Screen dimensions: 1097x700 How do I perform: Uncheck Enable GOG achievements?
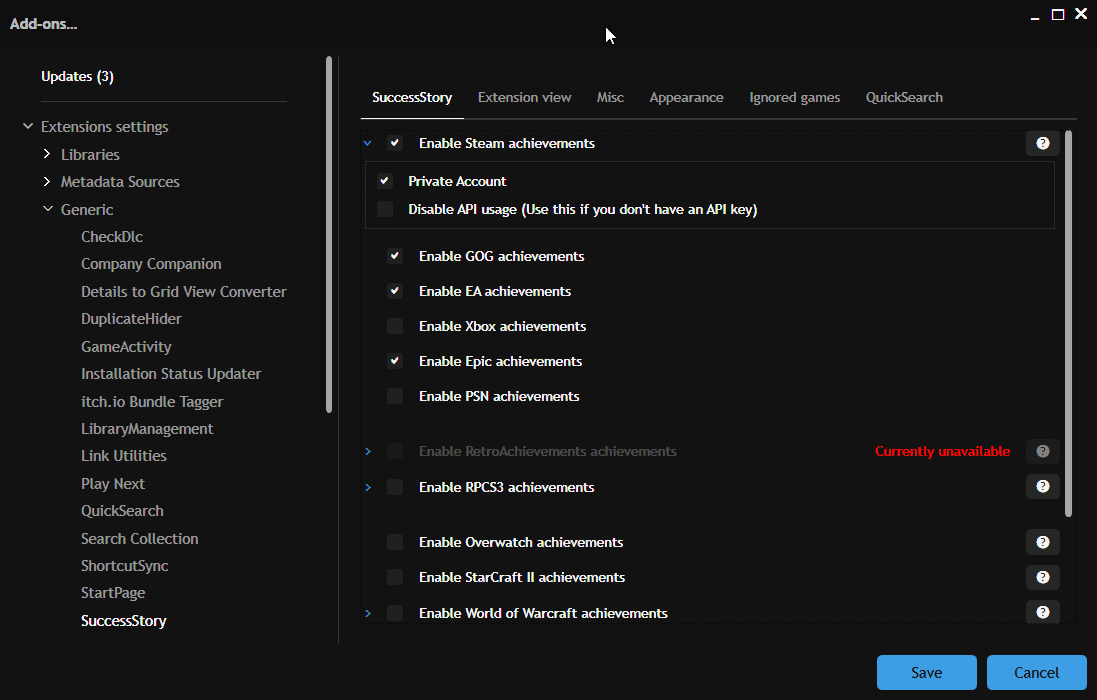point(395,256)
